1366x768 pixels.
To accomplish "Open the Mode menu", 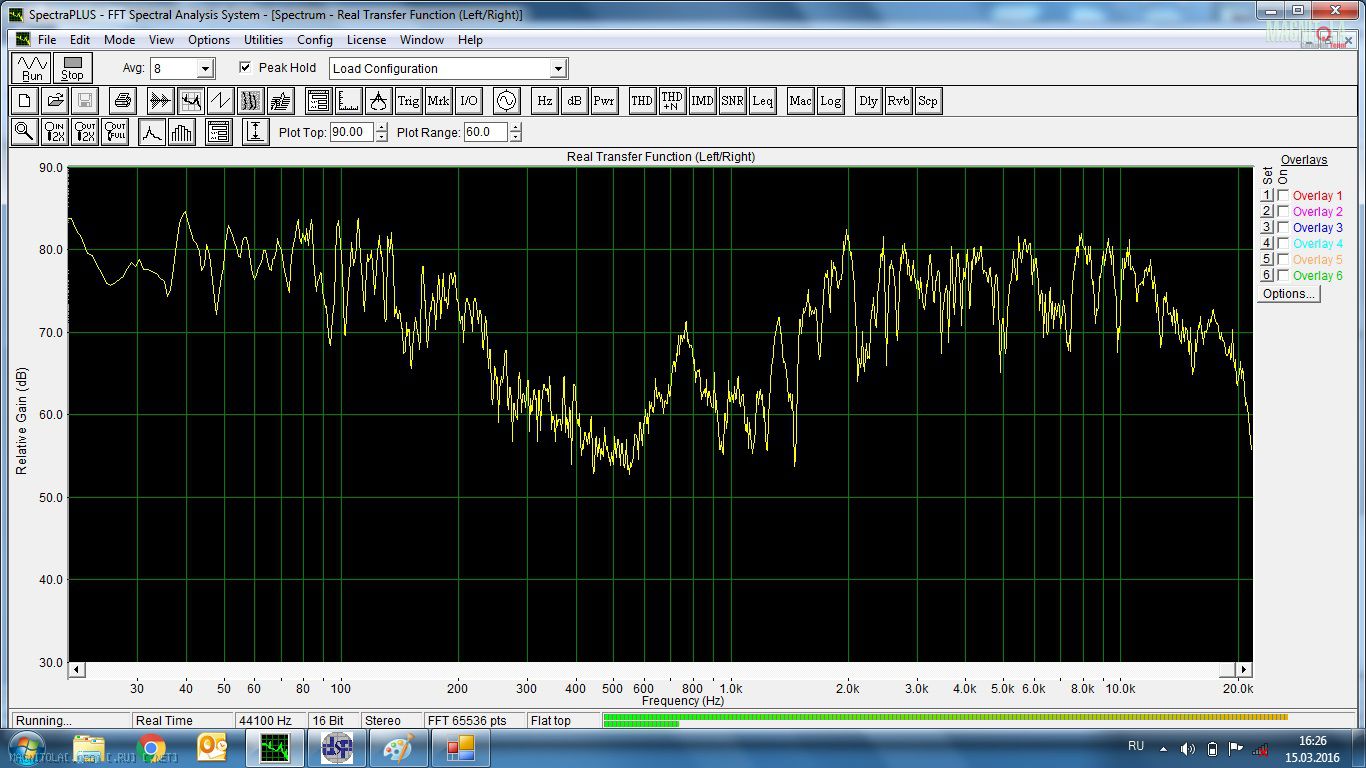I will click(x=119, y=40).
